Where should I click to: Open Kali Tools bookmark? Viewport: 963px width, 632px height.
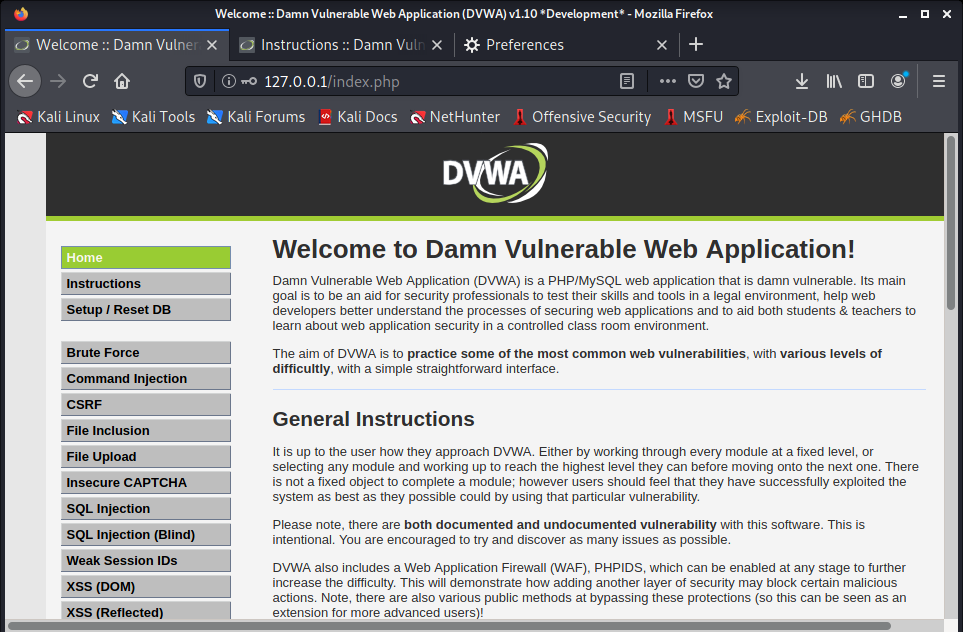153,117
